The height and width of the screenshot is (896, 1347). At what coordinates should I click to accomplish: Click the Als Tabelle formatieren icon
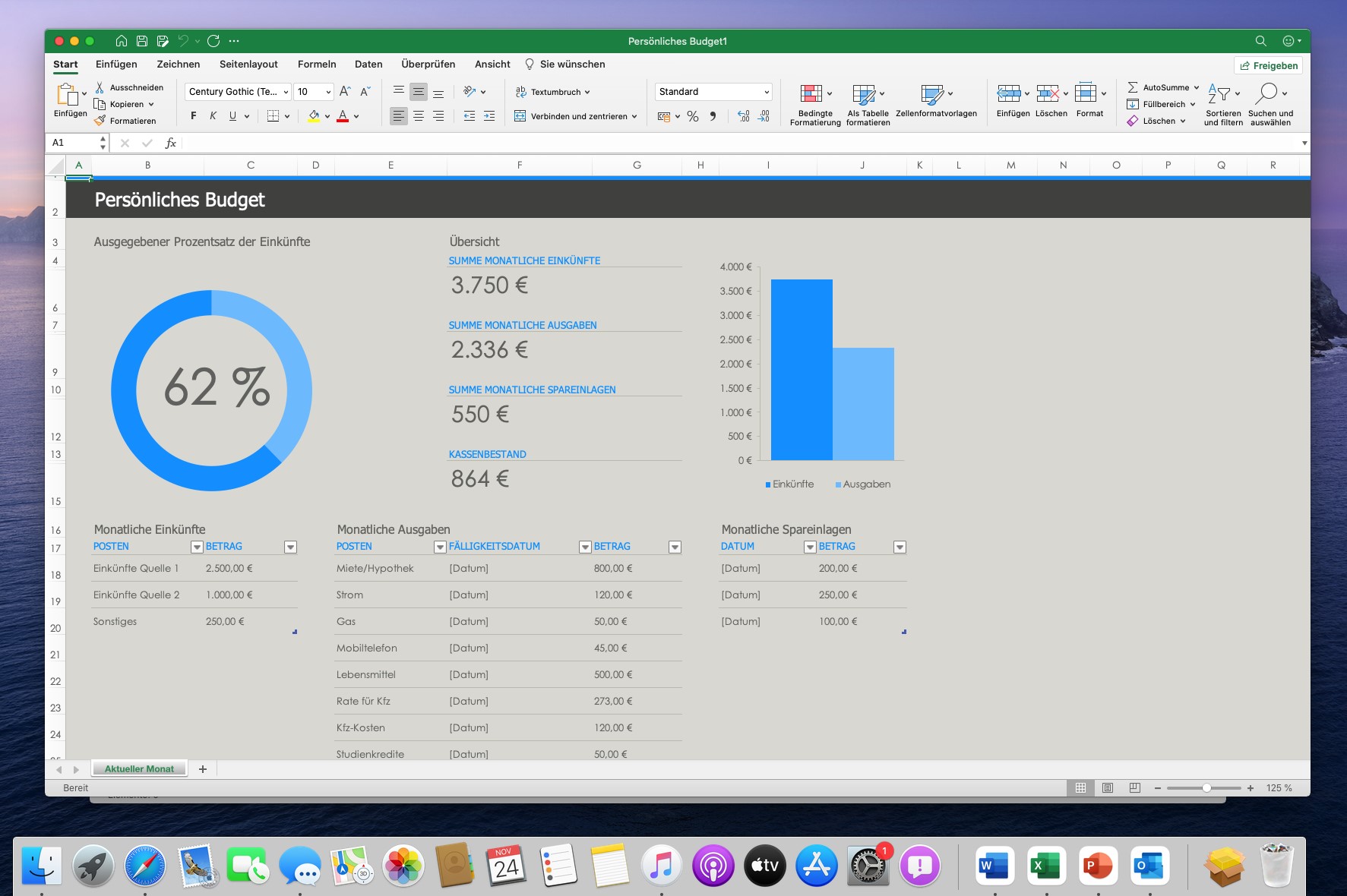864,93
